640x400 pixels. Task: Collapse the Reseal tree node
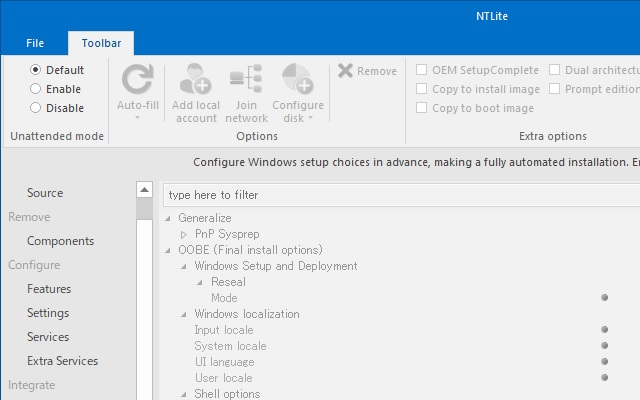tap(200, 282)
